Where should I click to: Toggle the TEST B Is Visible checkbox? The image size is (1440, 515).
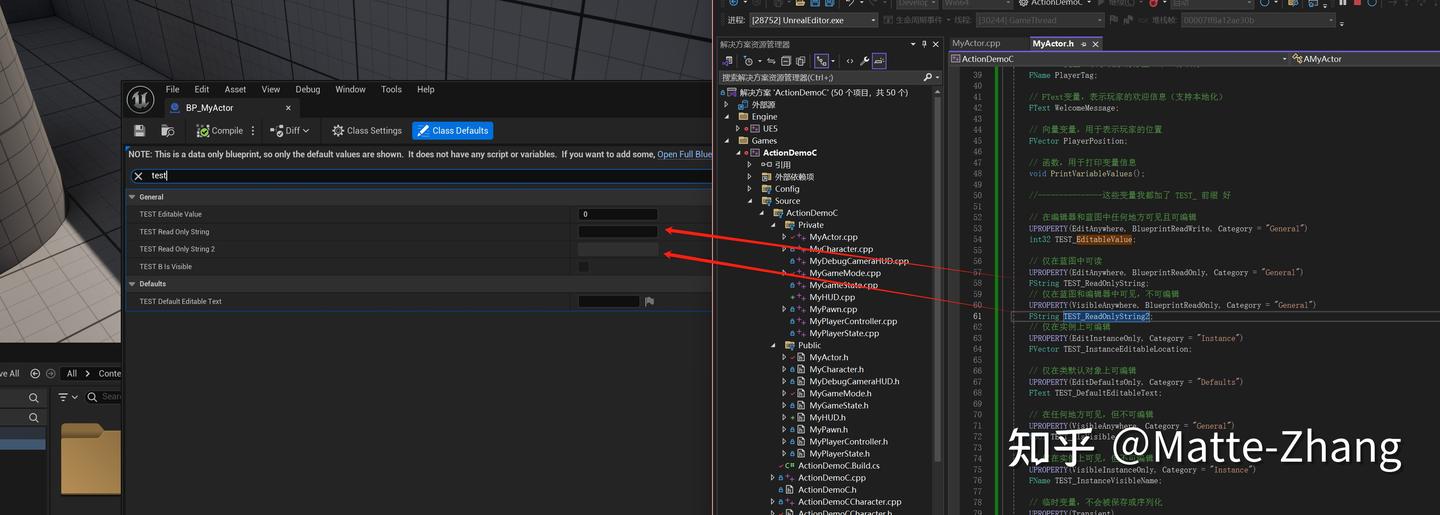tap(583, 267)
